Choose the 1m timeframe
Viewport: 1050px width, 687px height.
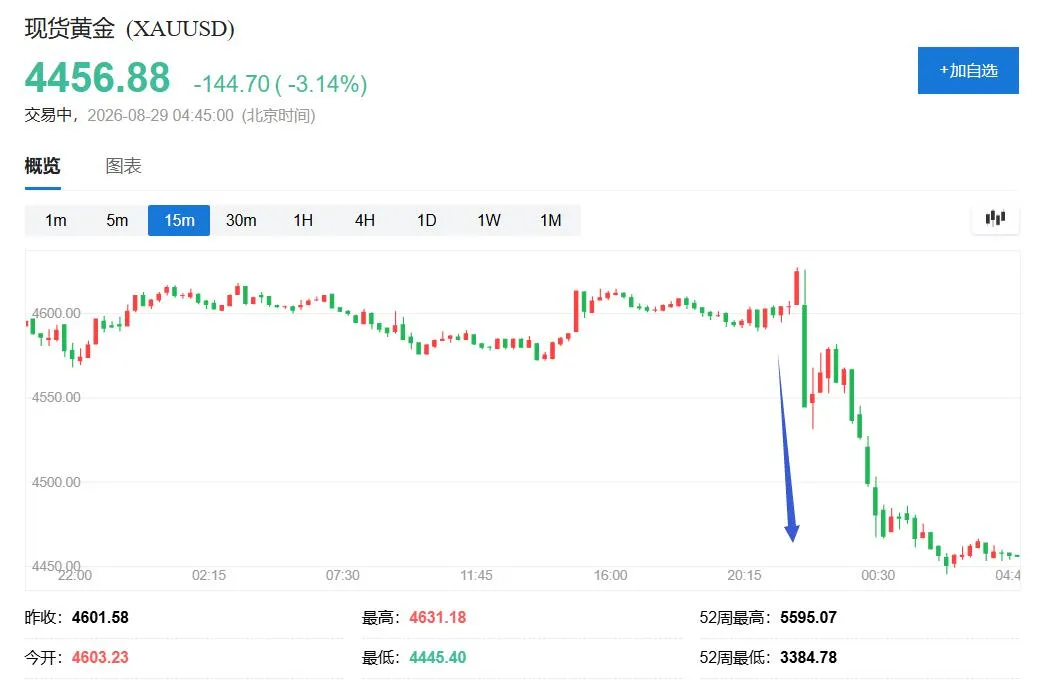pyautogui.click(x=56, y=220)
